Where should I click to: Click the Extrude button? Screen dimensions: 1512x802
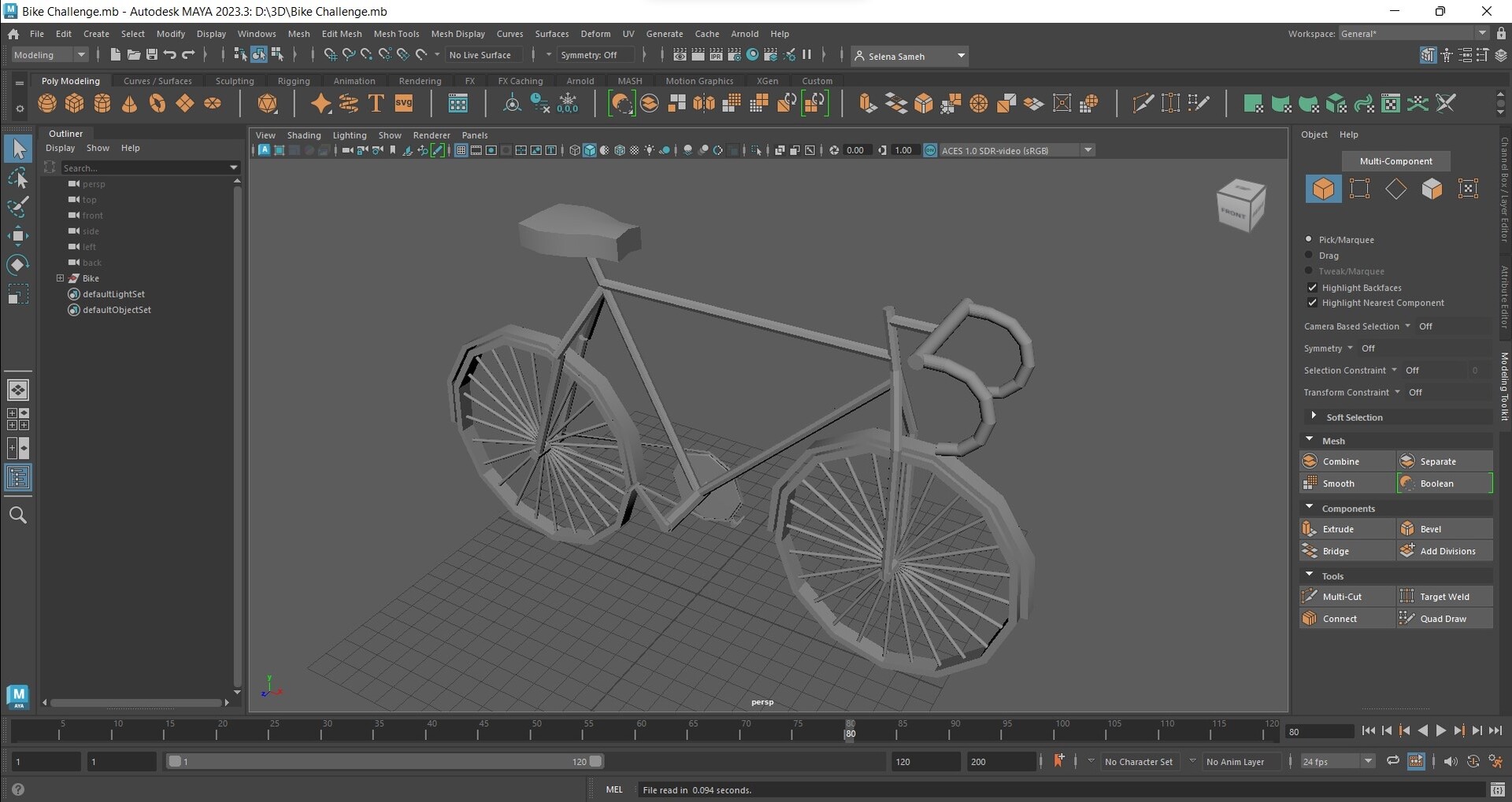[1338, 529]
